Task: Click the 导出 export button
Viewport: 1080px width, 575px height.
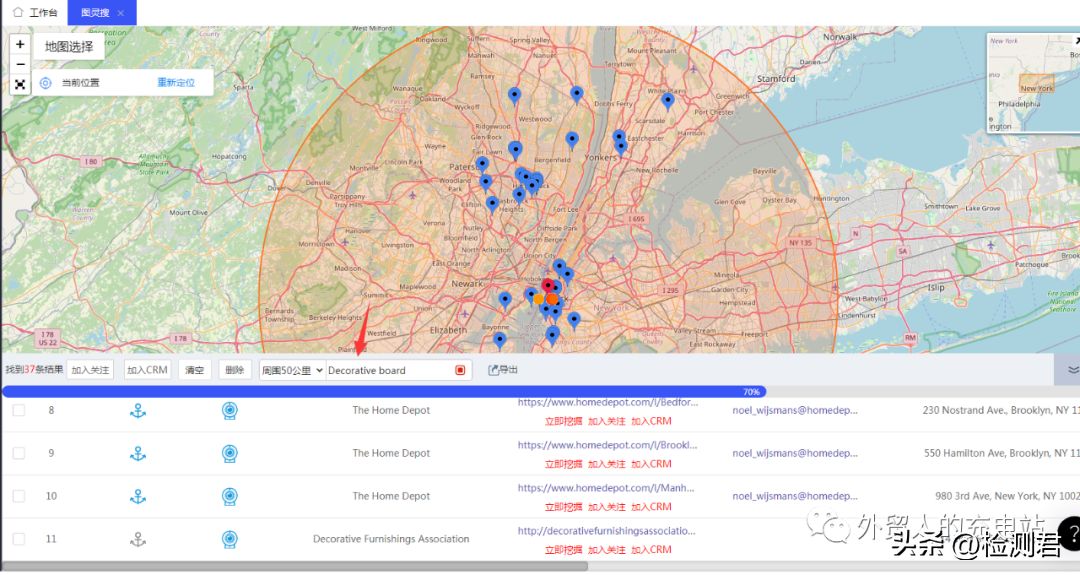Action: tap(503, 370)
